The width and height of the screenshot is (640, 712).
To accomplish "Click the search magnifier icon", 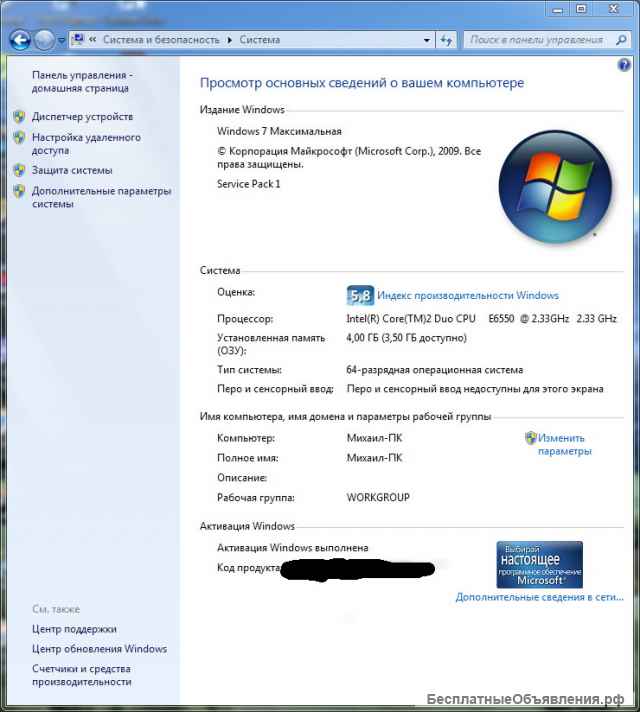I will pos(621,40).
